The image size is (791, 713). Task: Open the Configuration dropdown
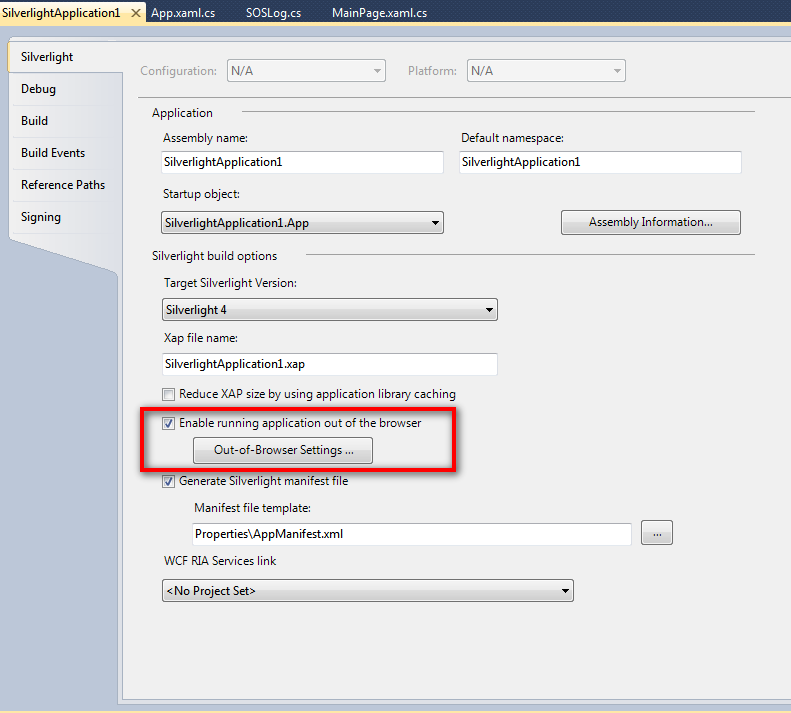click(x=306, y=71)
